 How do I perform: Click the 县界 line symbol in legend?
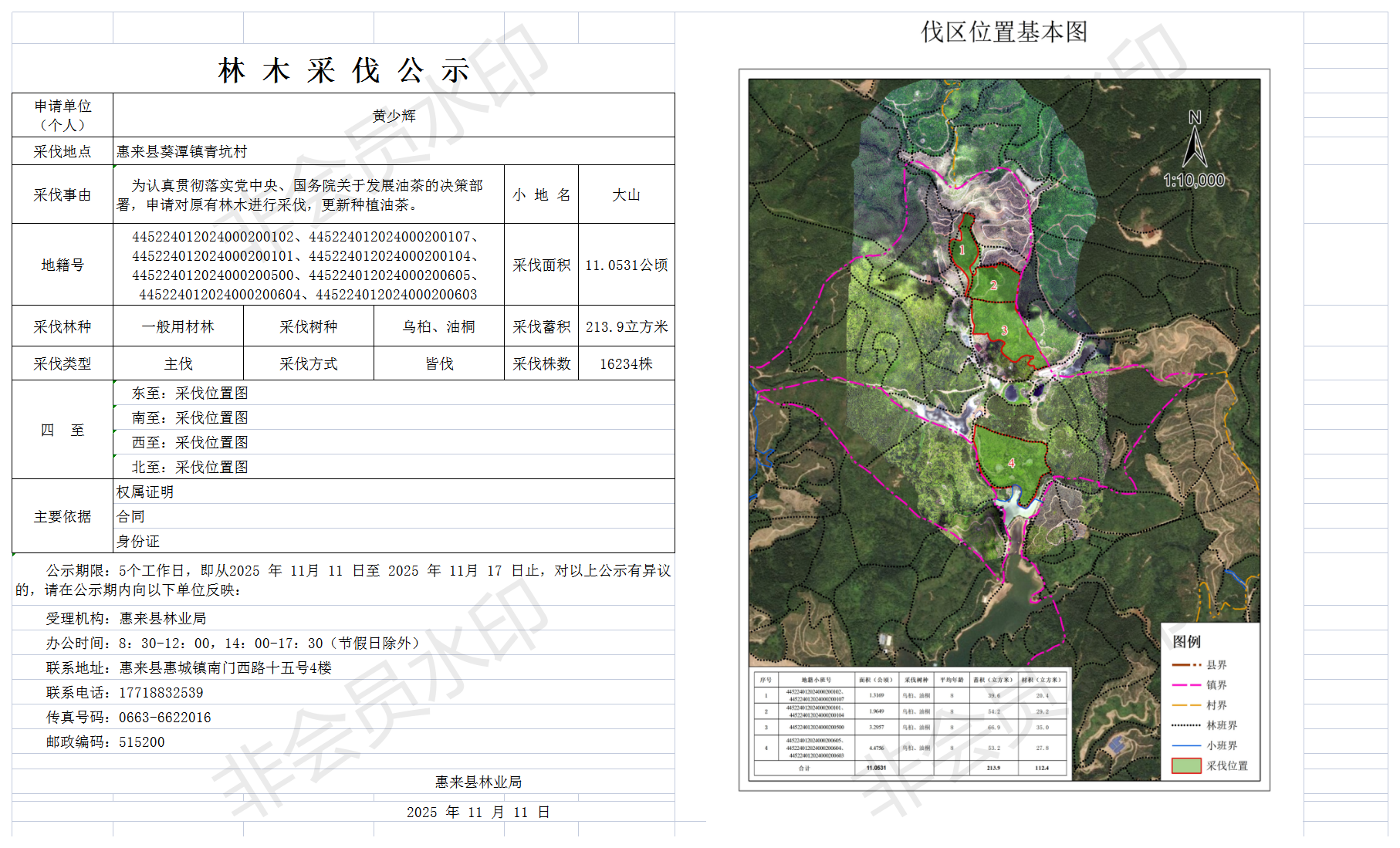click(x=1186, y=664)
